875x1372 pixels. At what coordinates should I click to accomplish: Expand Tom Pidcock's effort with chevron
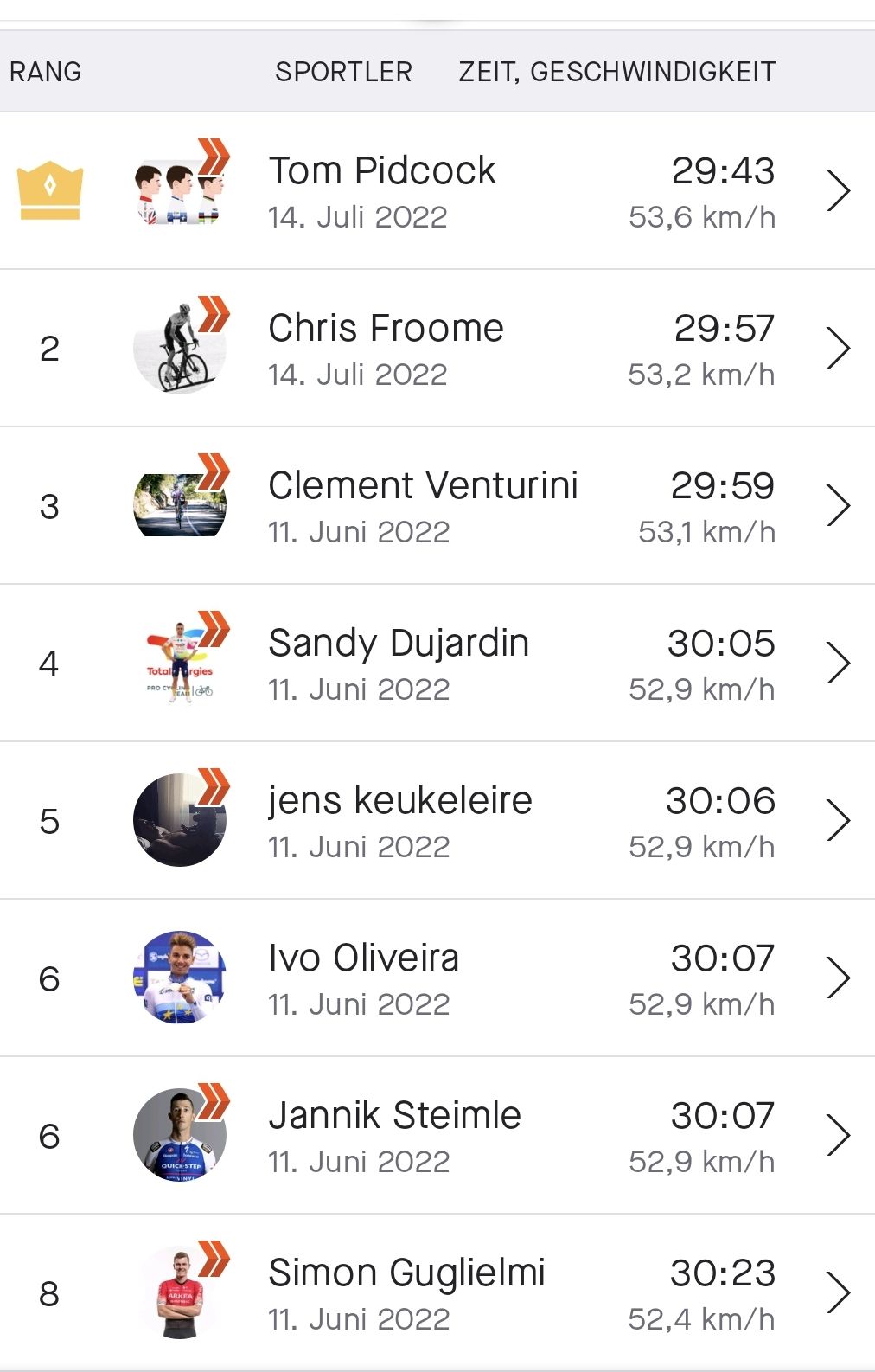pos(838,191)
